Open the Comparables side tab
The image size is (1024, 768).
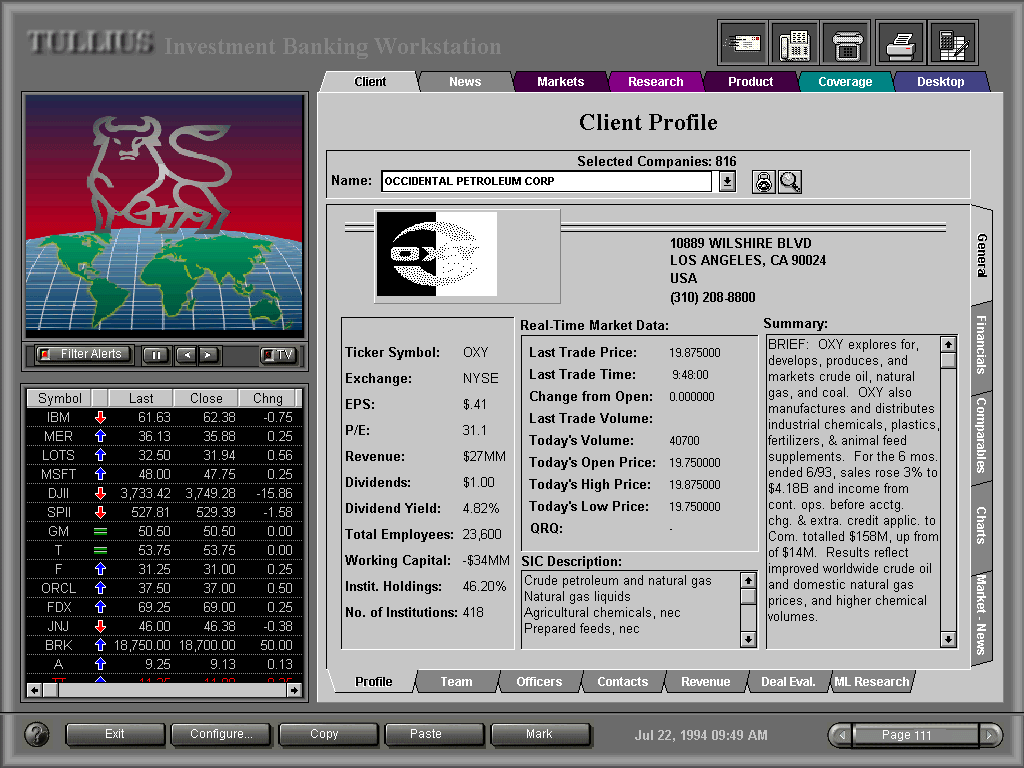[982, 436]
